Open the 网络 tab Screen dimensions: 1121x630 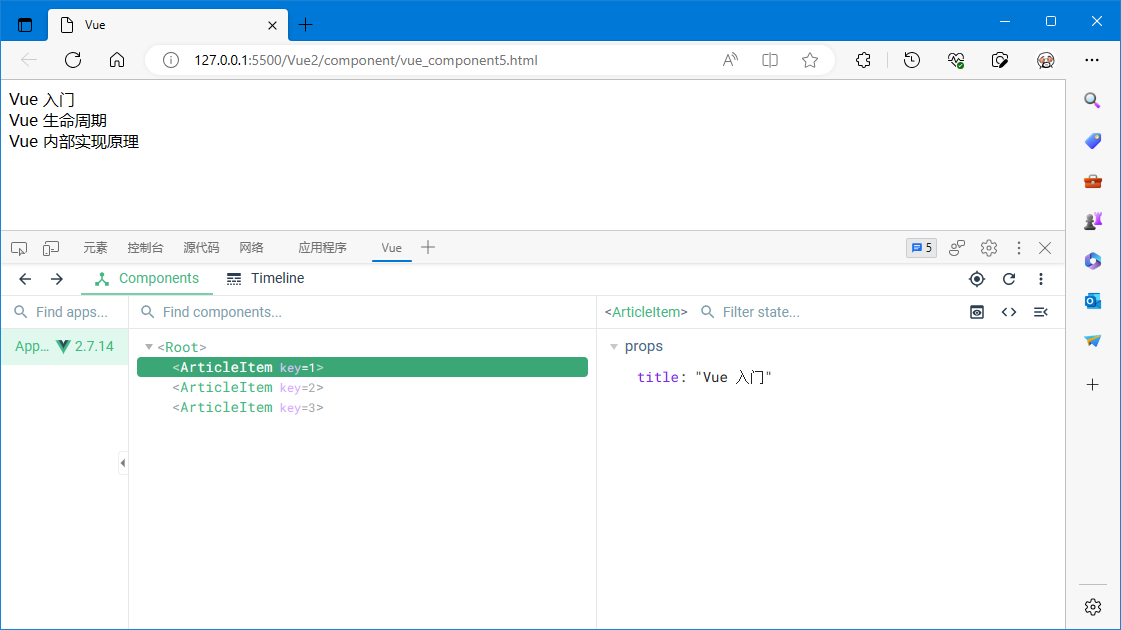click(252, 247)
